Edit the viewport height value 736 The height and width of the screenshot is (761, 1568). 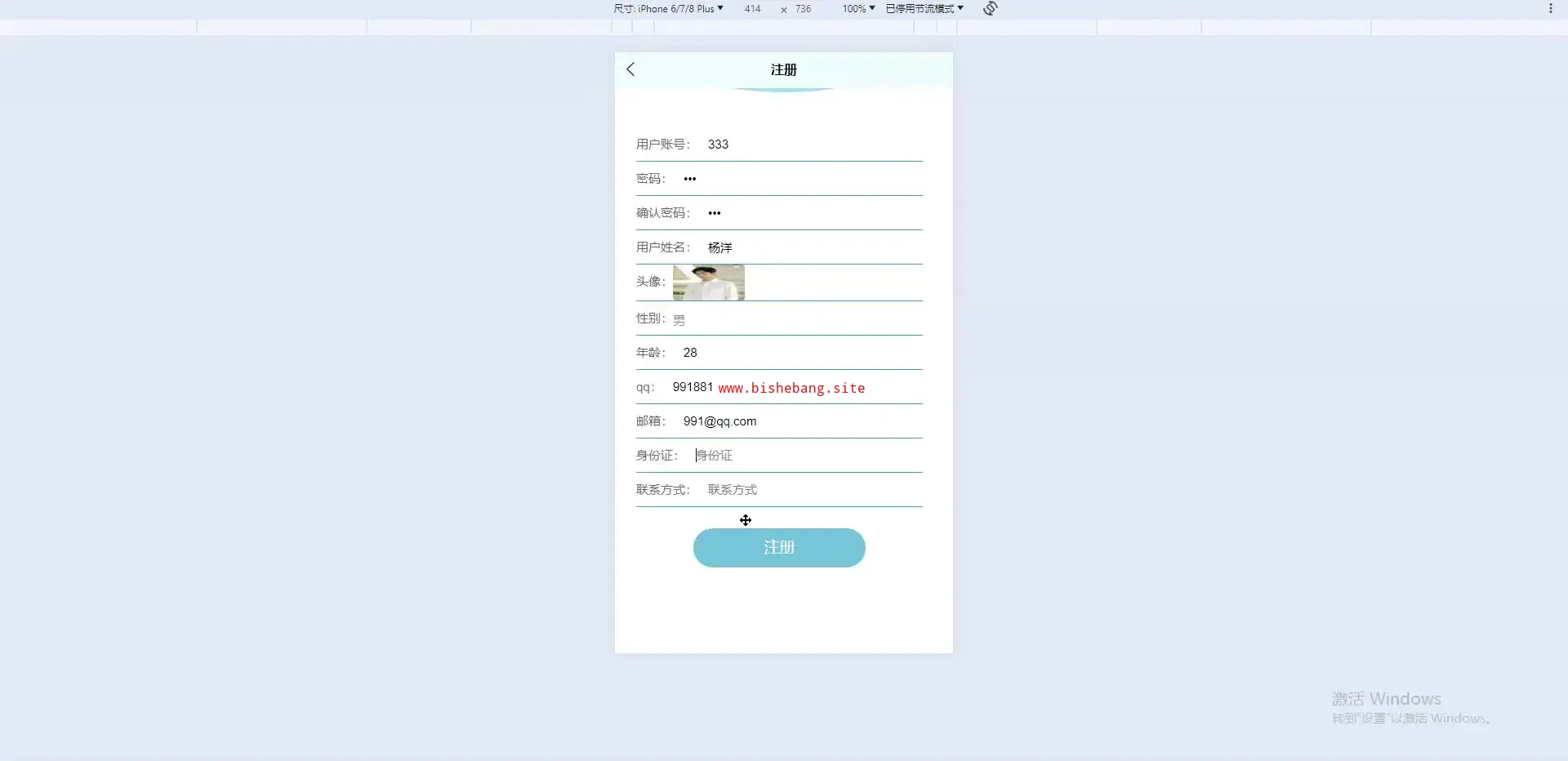coord(804,9)
